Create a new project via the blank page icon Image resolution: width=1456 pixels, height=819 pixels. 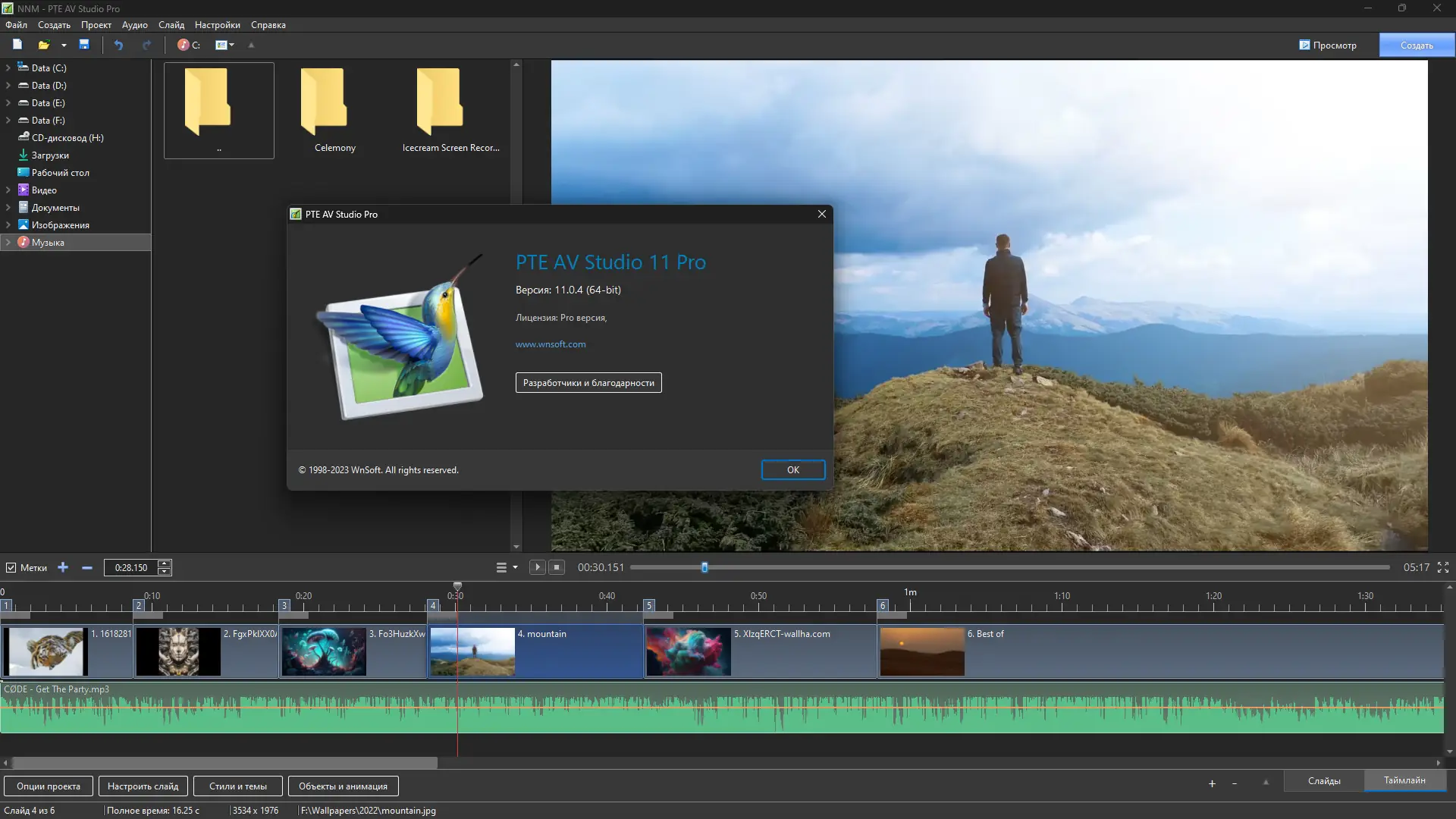click(x=16, y=45)
